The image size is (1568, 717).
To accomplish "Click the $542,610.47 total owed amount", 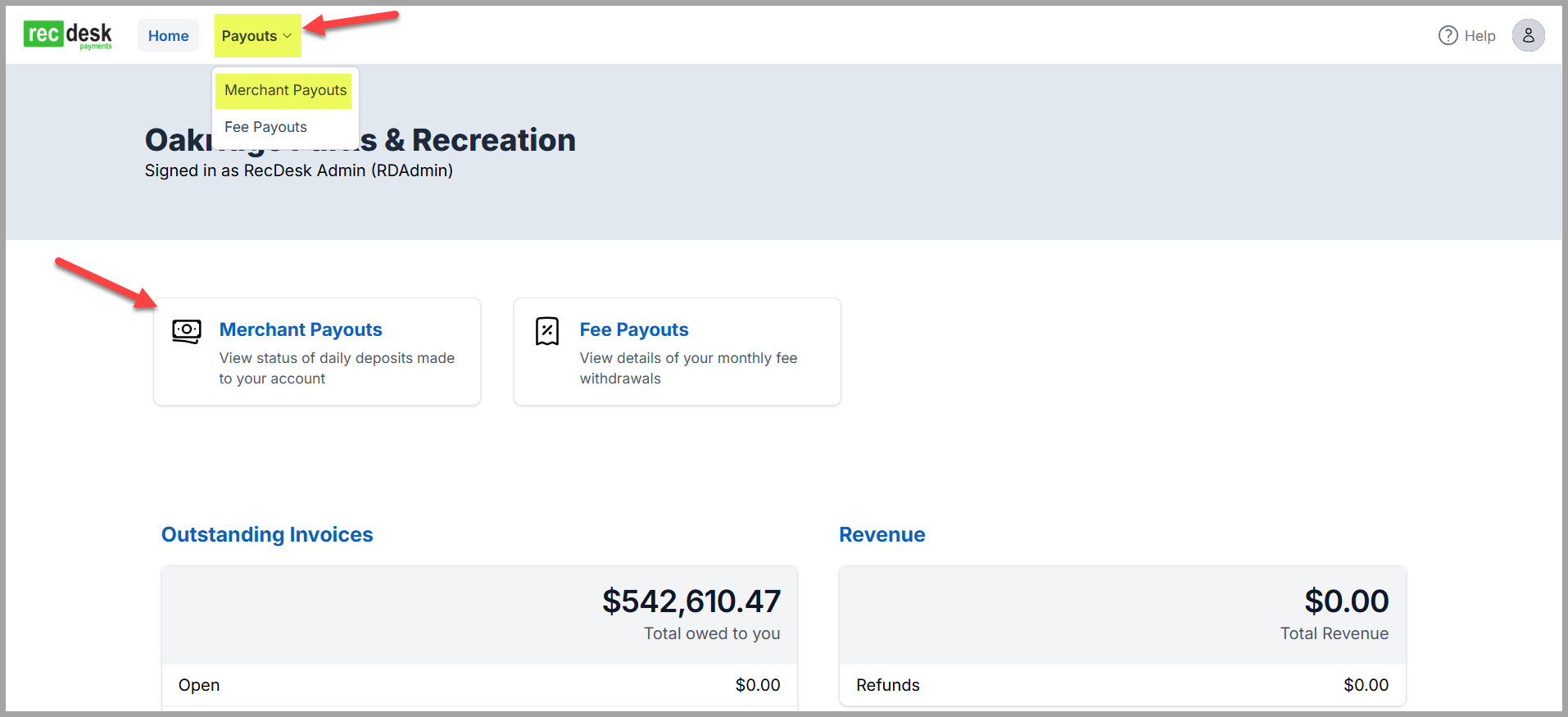I will point(691,601).
